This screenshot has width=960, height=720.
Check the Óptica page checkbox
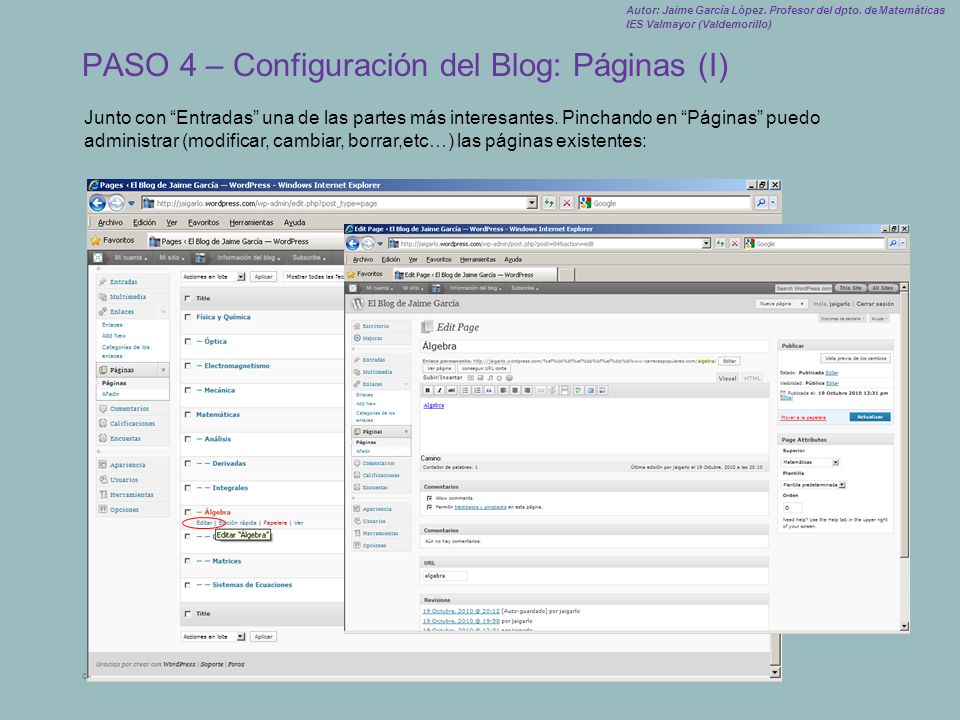(x=188, y=342)
